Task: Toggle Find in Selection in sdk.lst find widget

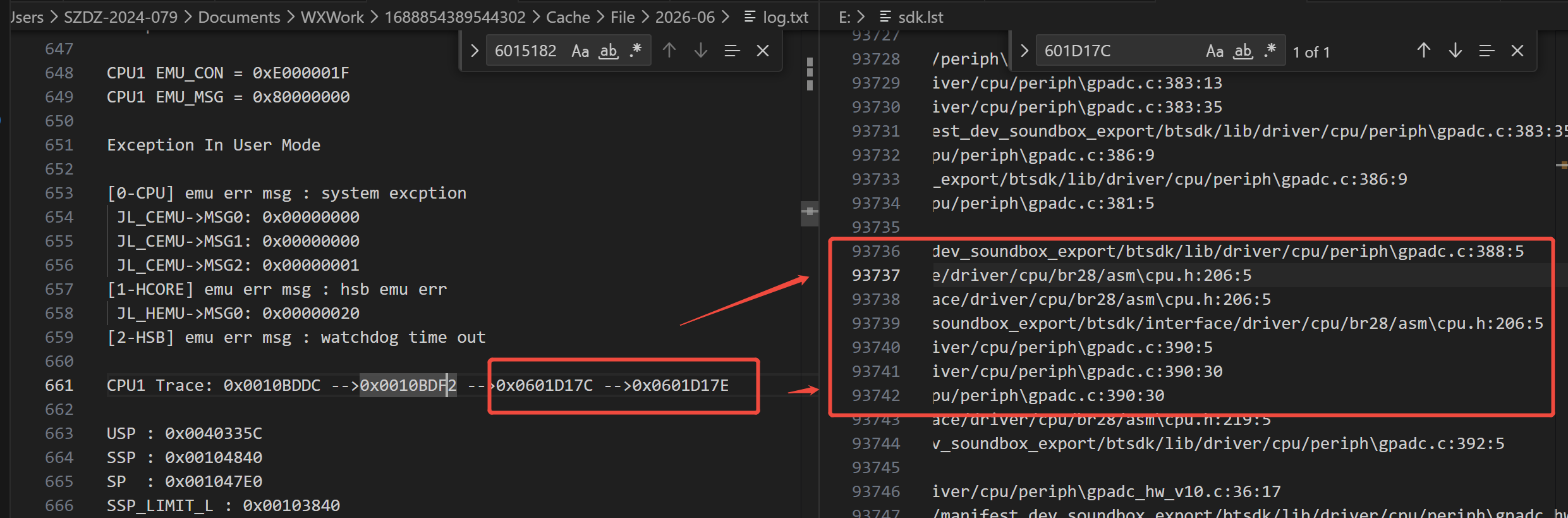Action: click(1486, 51)
